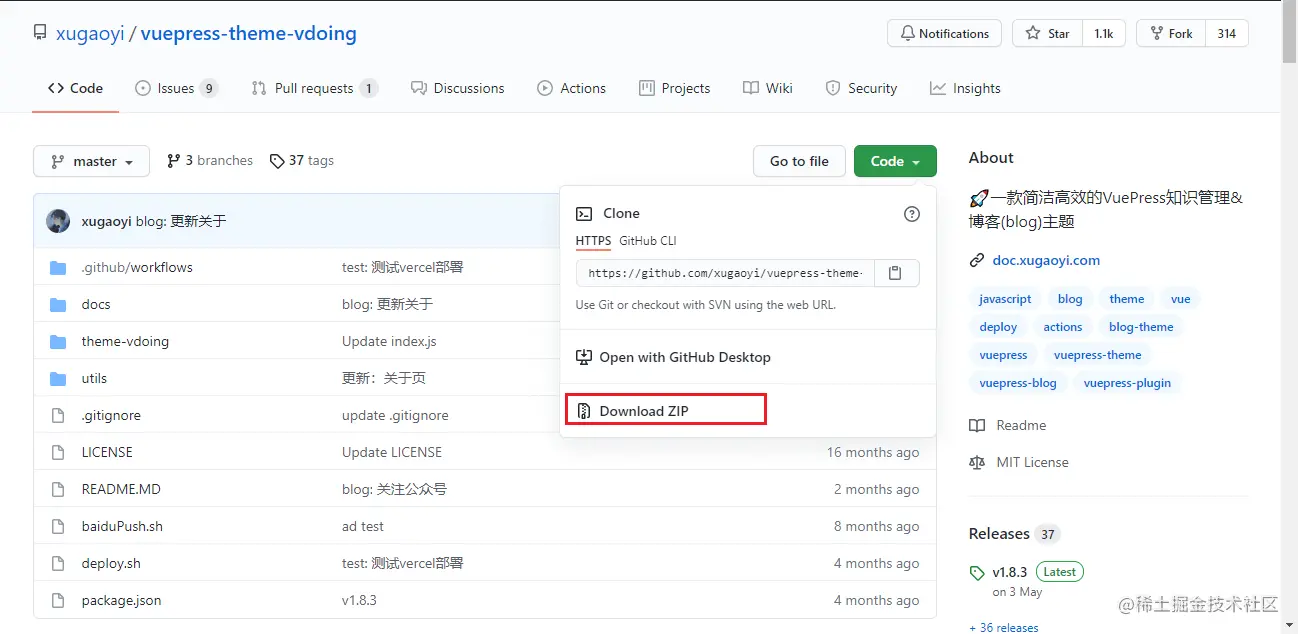Click the .gitignore file icon
This screenshot has height=634, width=1298.
pos(58,415)
